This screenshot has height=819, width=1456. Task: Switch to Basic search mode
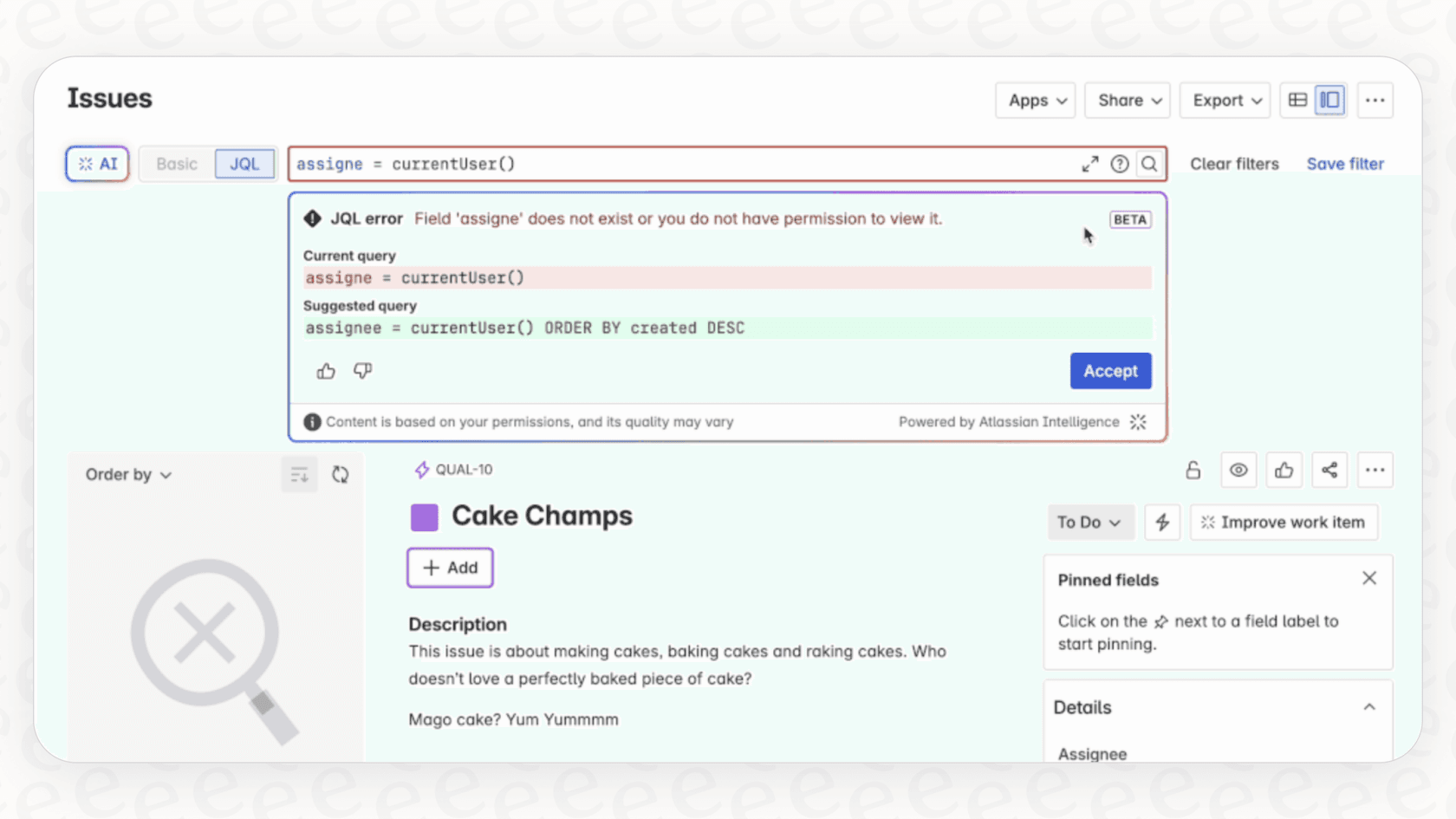176,163
